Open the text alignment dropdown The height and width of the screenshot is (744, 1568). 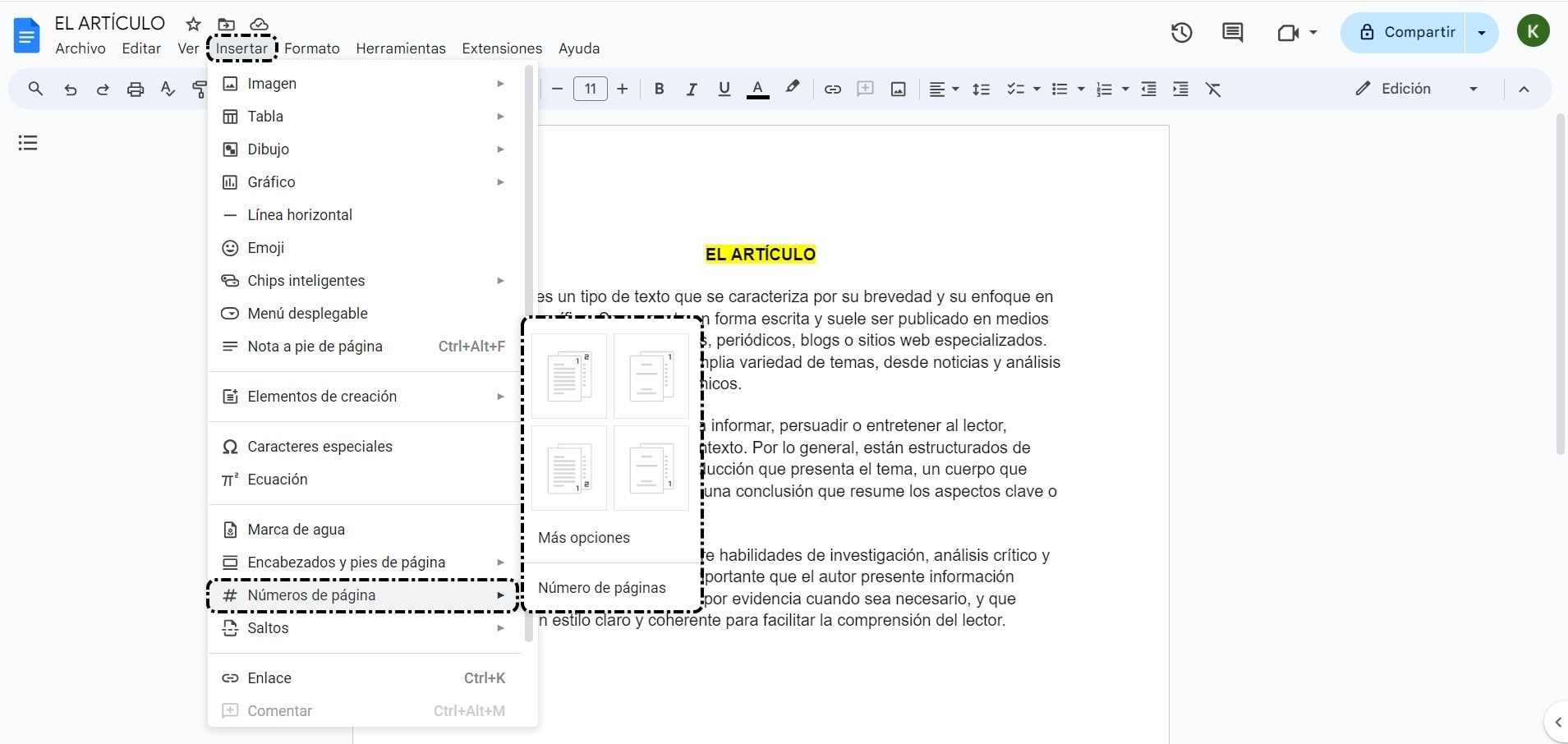(x=944, y=89)
